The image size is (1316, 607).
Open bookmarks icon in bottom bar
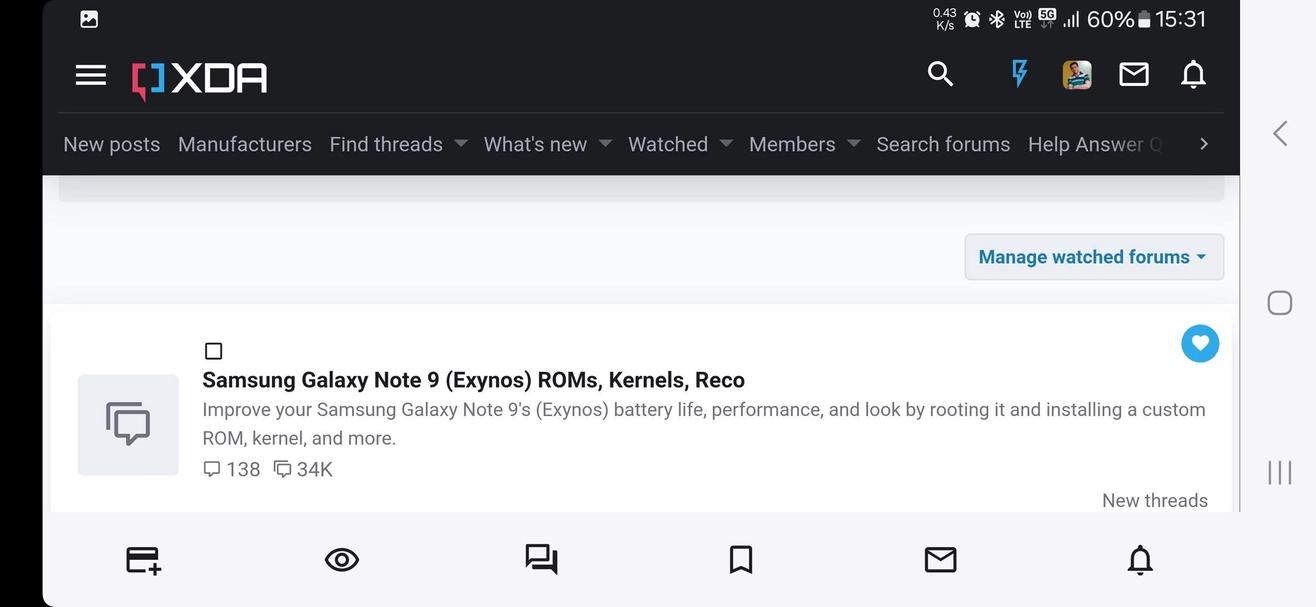pos(741,560)
